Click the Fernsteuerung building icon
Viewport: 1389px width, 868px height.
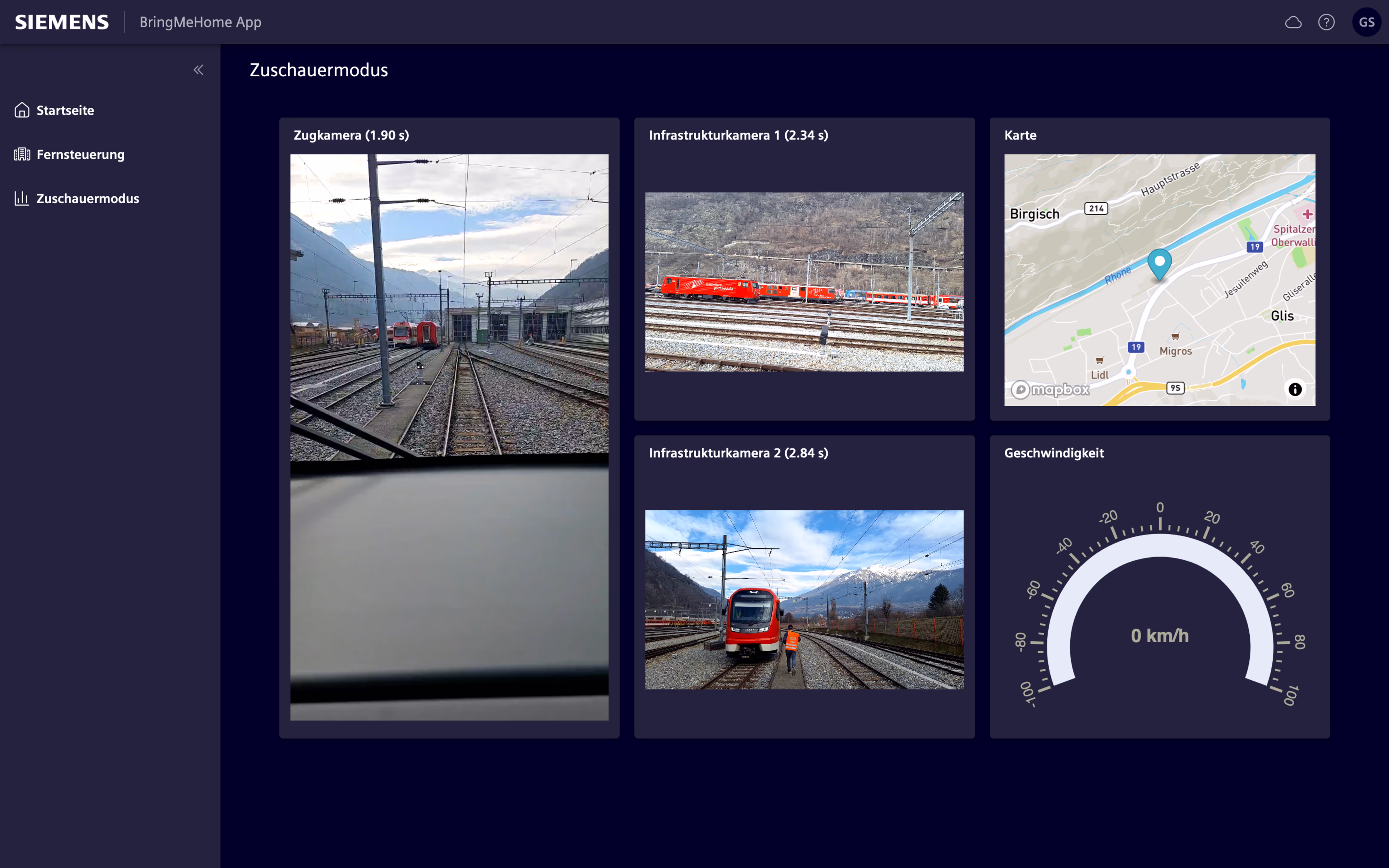coord(22,154)
